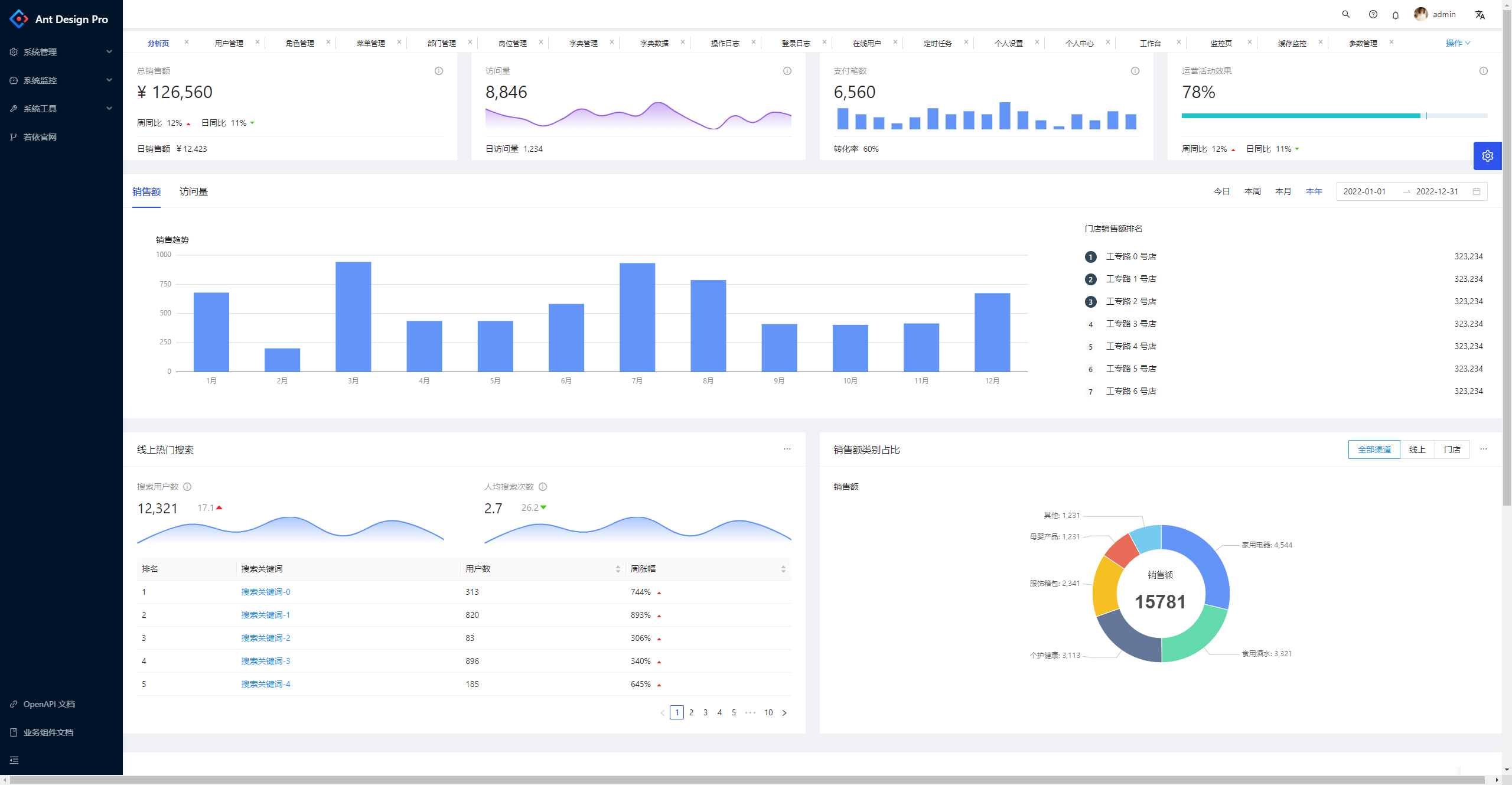Screen dimensions: 1512x785
Task: Click the 搜索关键词-0 link
Action: [x=265, y=591]
